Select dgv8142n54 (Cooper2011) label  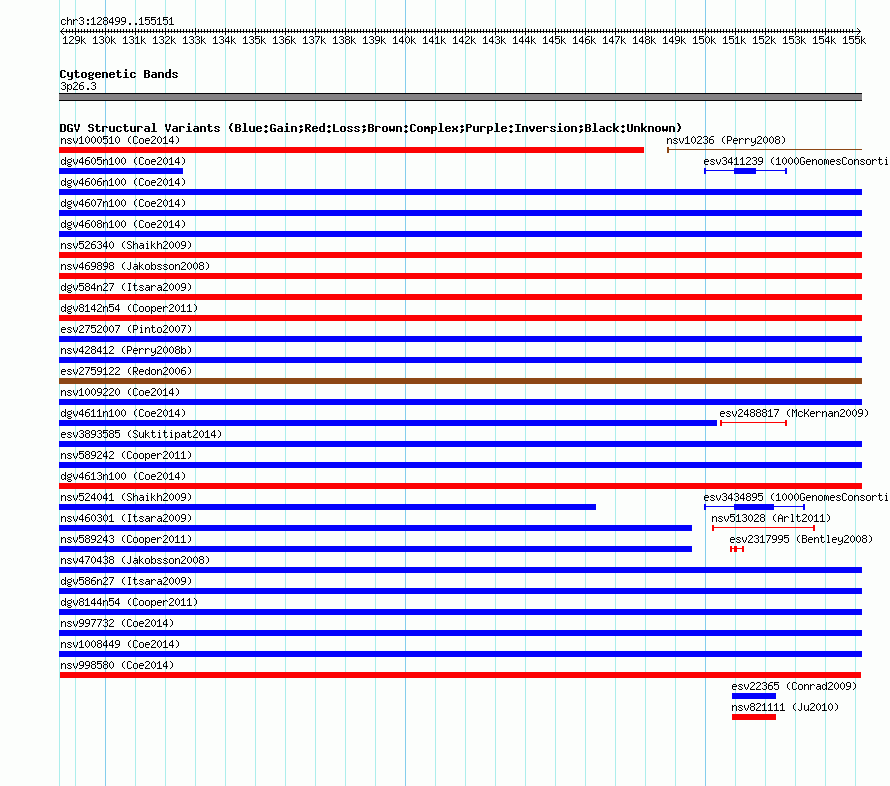(x=129, y=308)
